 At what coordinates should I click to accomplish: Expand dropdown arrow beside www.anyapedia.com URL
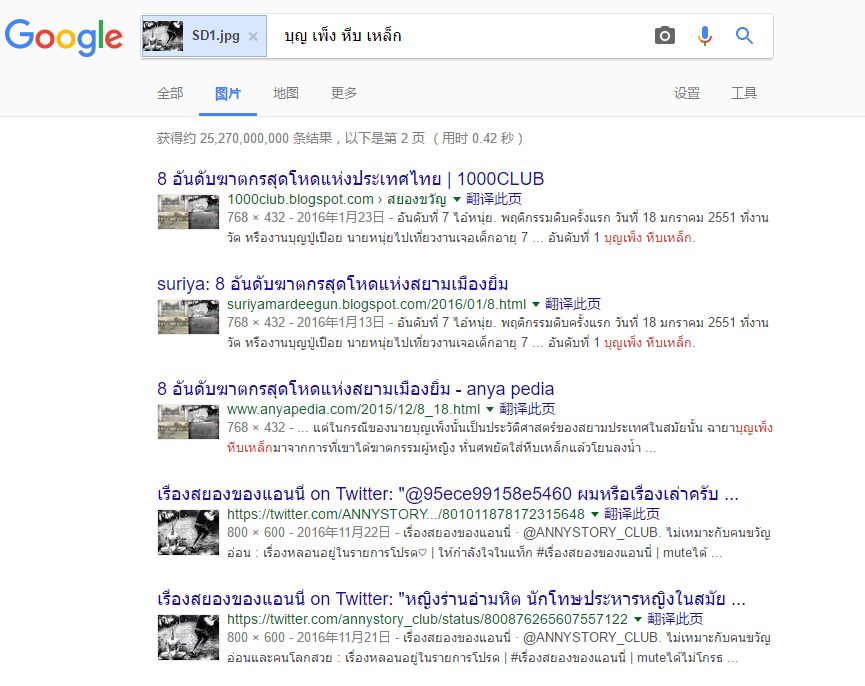pos(490,409)
